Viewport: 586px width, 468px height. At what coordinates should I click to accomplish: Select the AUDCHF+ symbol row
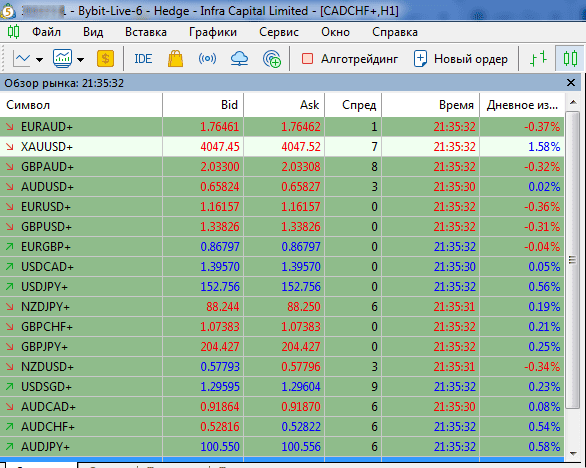(282, 427)
